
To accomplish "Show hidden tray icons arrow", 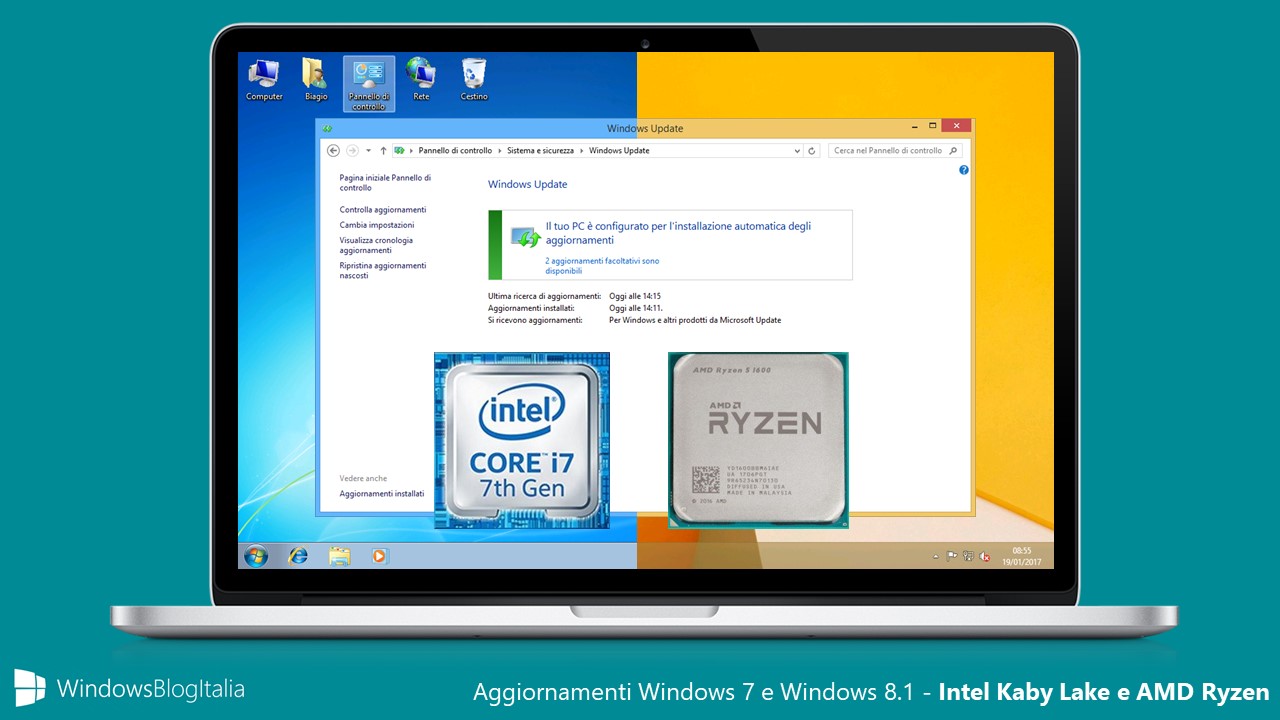I will [936, 556].
